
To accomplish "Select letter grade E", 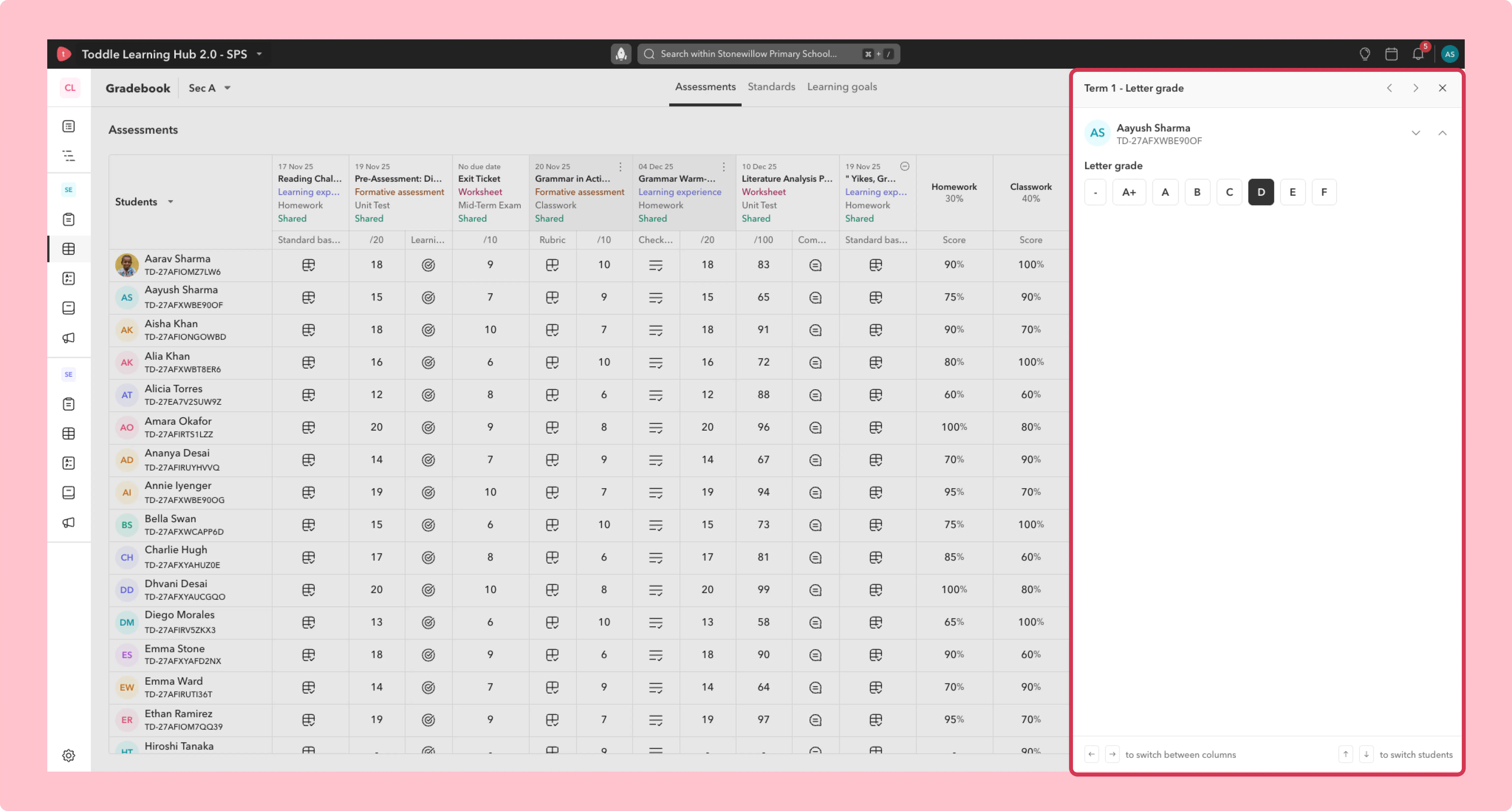I will 1292,192.
